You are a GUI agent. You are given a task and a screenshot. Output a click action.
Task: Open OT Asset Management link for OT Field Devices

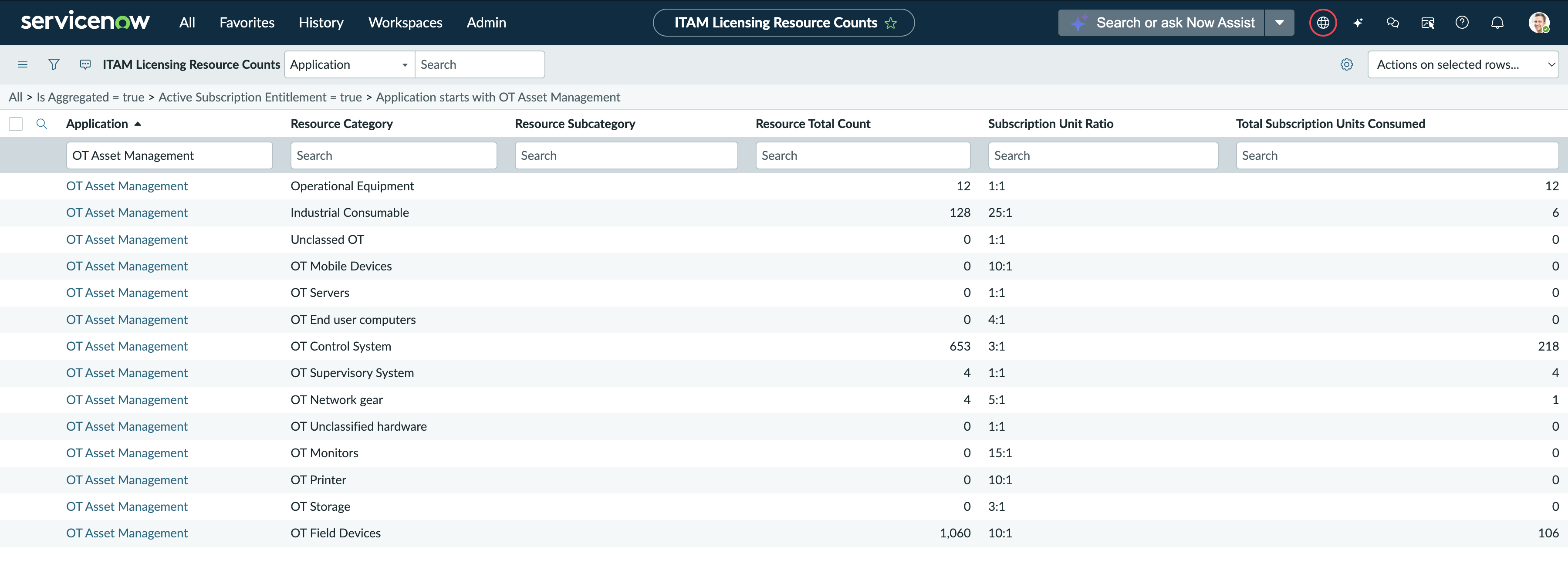tap(127, 533)
